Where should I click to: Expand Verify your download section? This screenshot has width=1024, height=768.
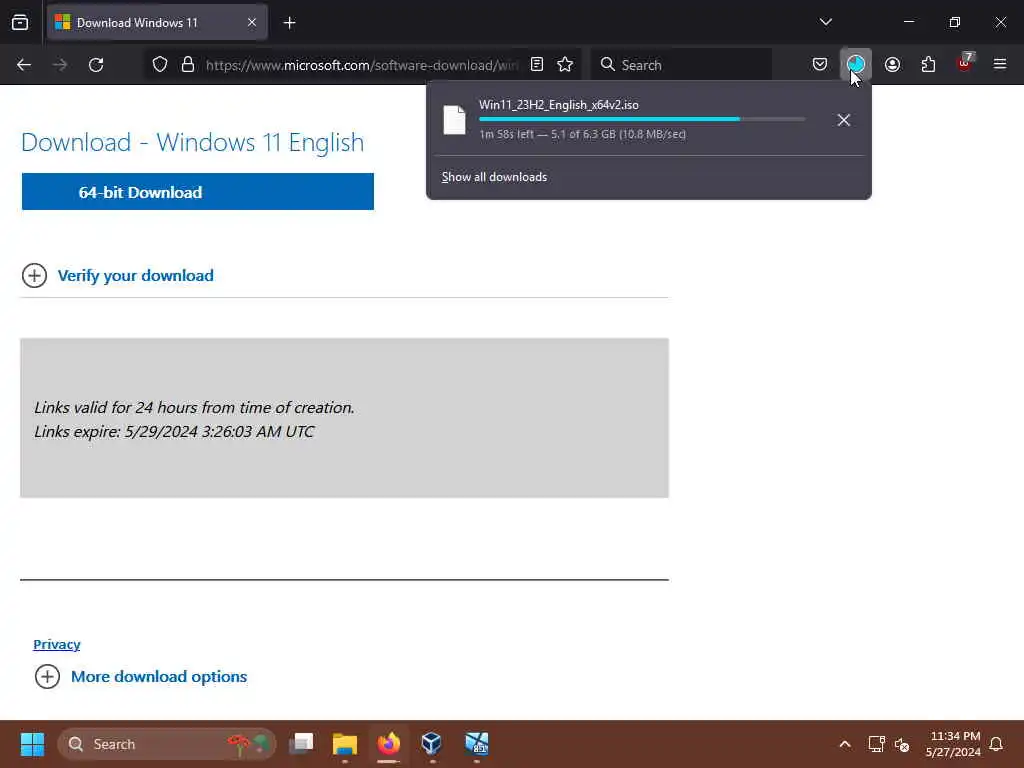tap(135, 276)
